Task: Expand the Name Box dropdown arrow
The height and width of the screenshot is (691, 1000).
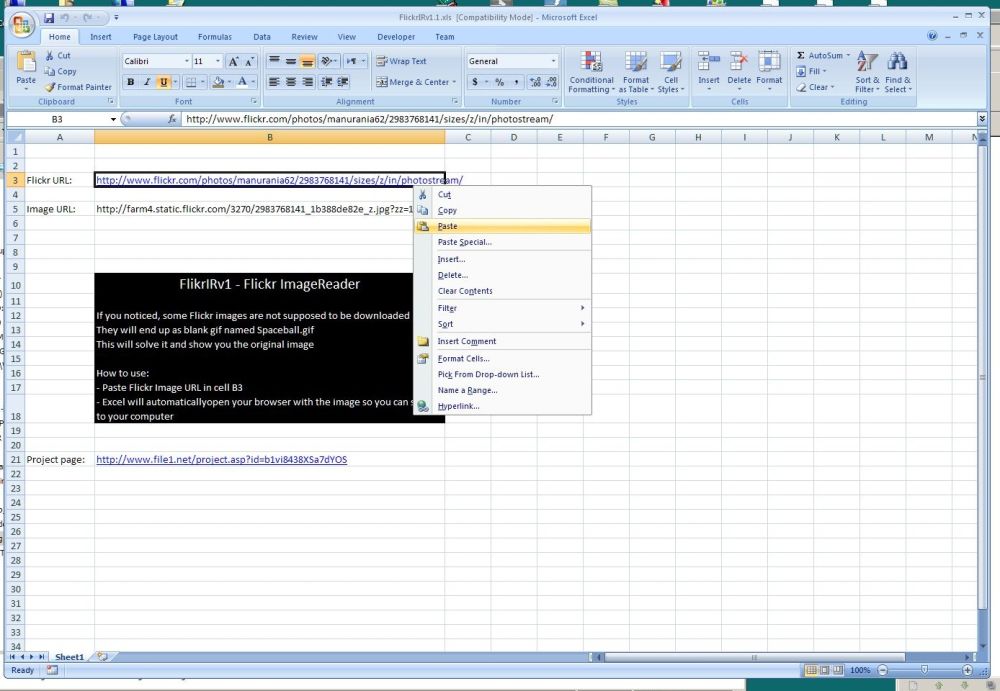Action: tap(113, 119)
